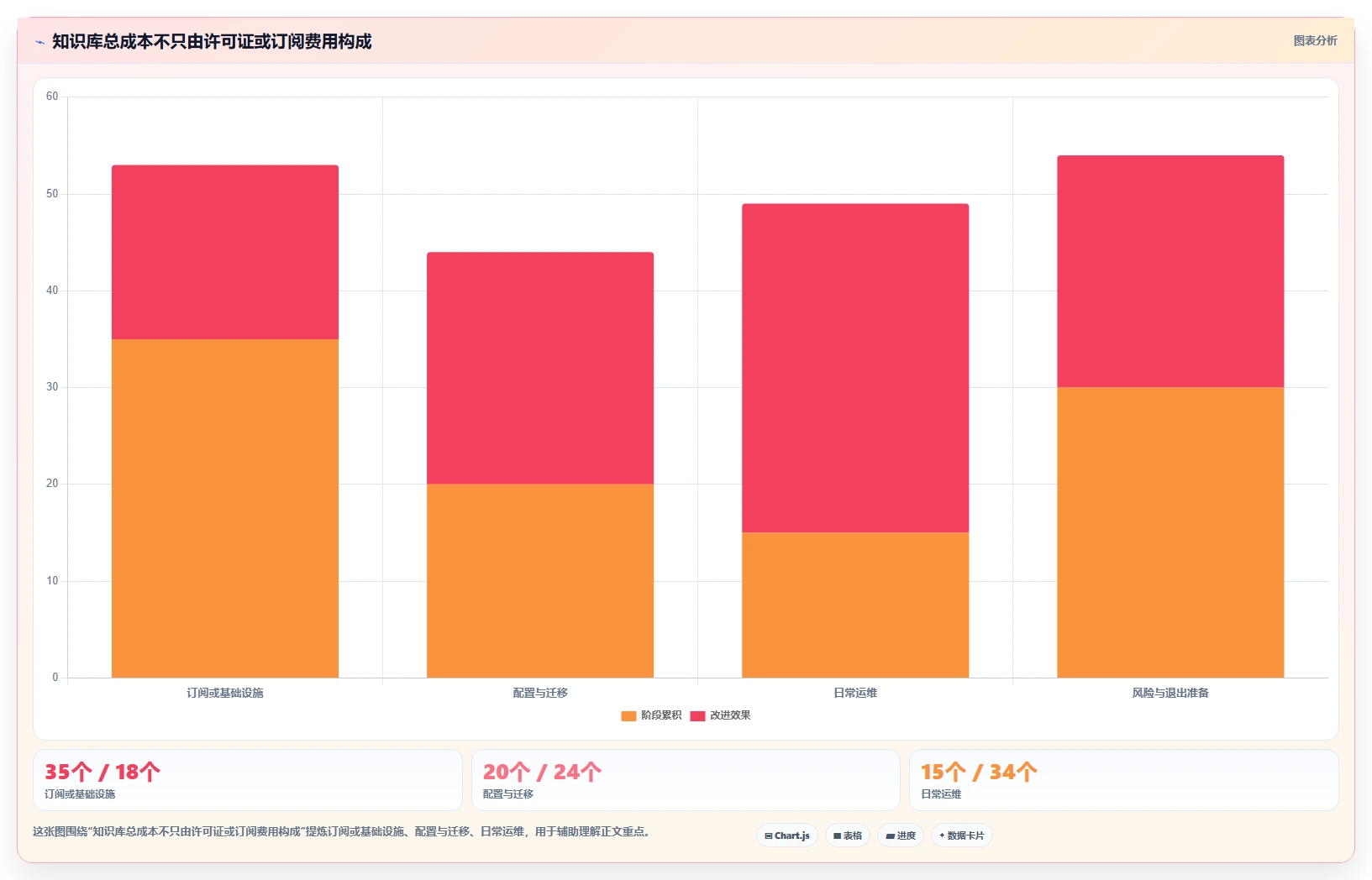Click the y-axis tick label 10

click(x=52, y=581)
